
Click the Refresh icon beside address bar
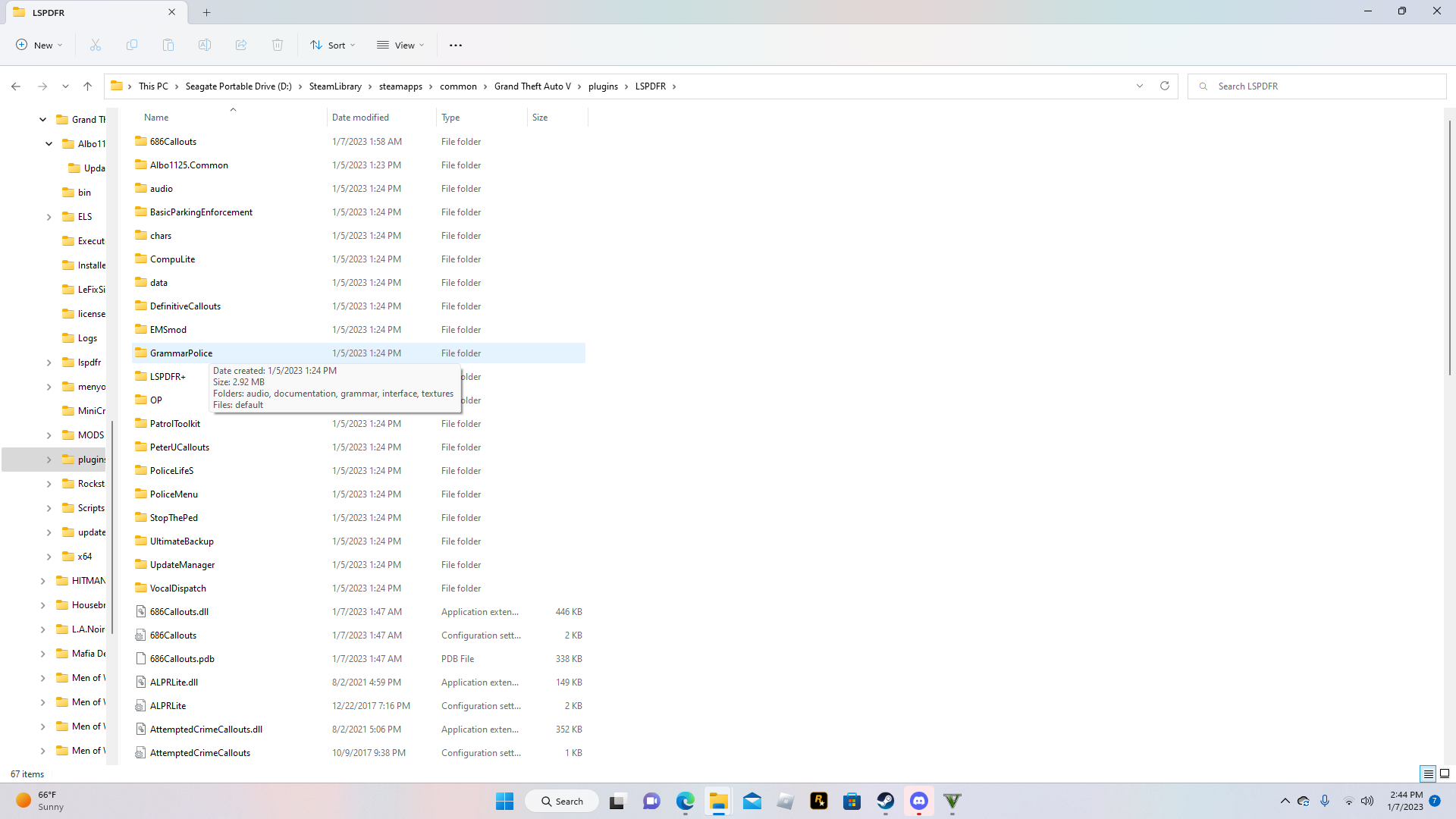pos(1165,86)
